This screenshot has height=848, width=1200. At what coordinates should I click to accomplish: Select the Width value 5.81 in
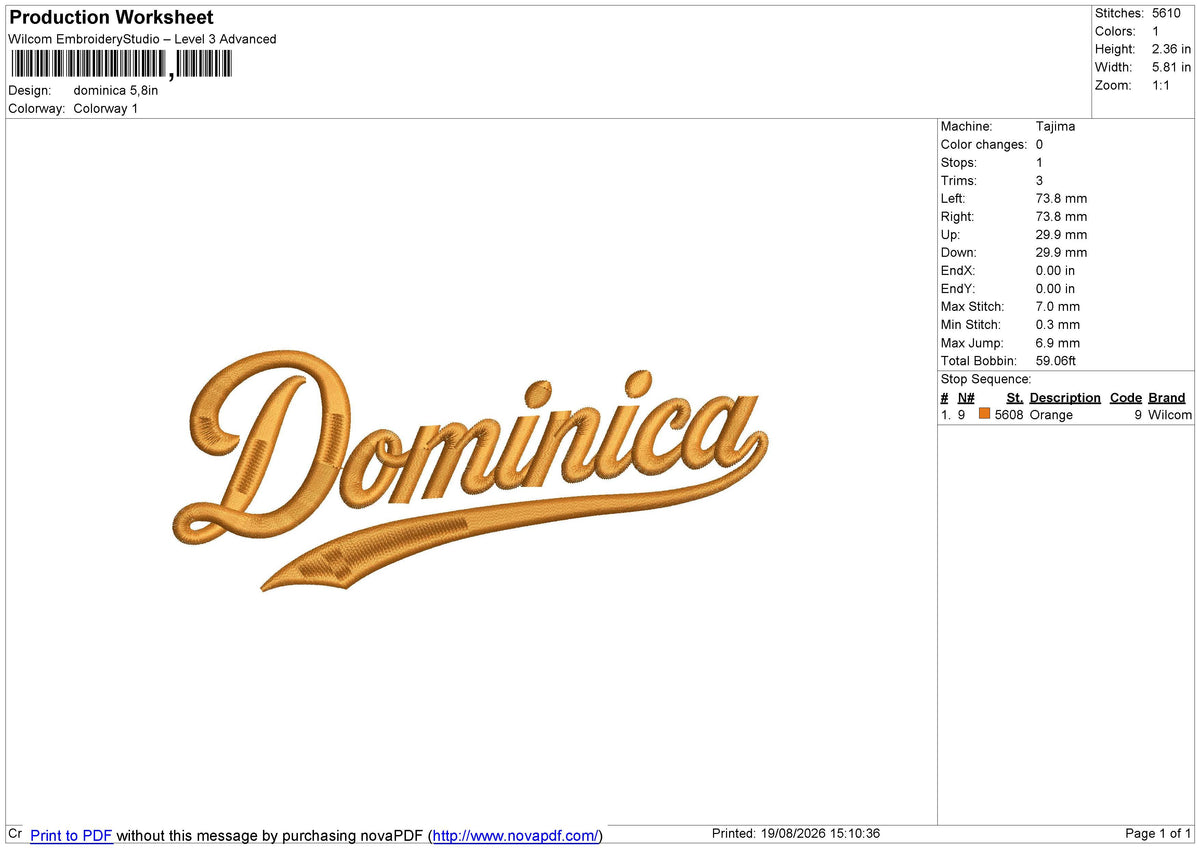click(x=1171, y=67)
